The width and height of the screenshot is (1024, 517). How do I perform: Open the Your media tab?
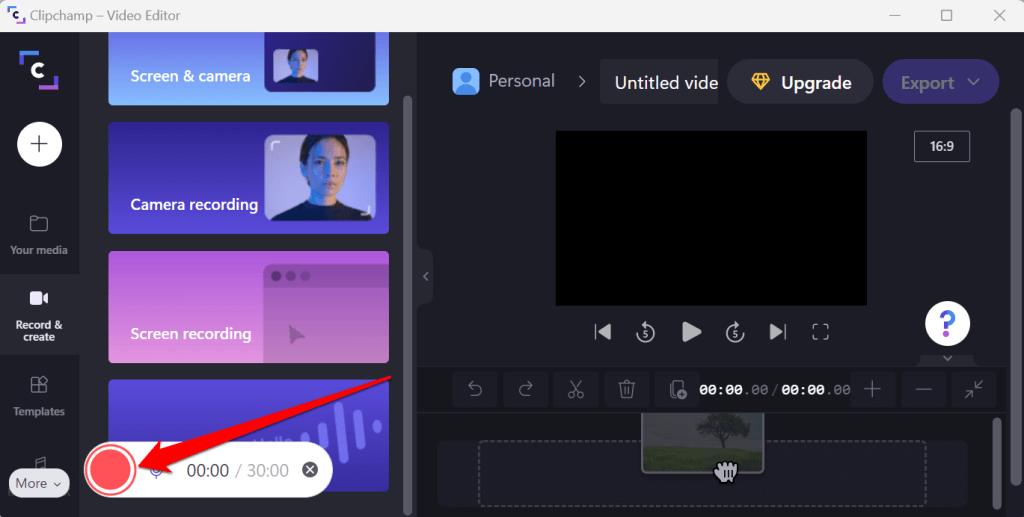39,235
